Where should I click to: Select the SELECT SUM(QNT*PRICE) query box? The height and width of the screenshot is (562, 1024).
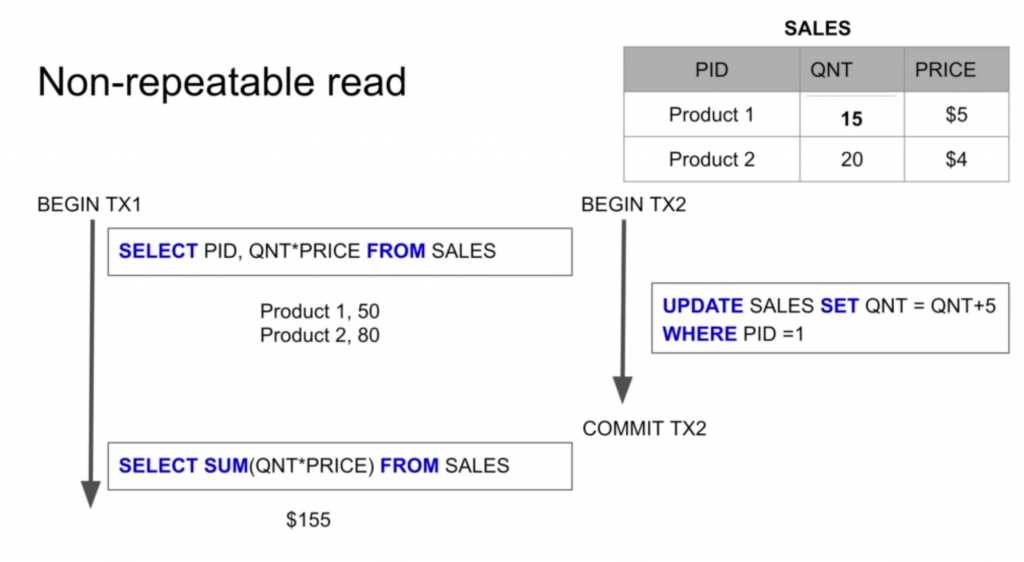tap(340, 466)
